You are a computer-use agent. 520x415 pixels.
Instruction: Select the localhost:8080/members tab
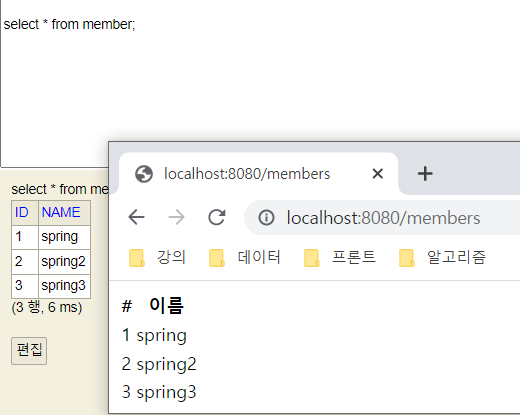pyautogui.click(x=258, y=174)
